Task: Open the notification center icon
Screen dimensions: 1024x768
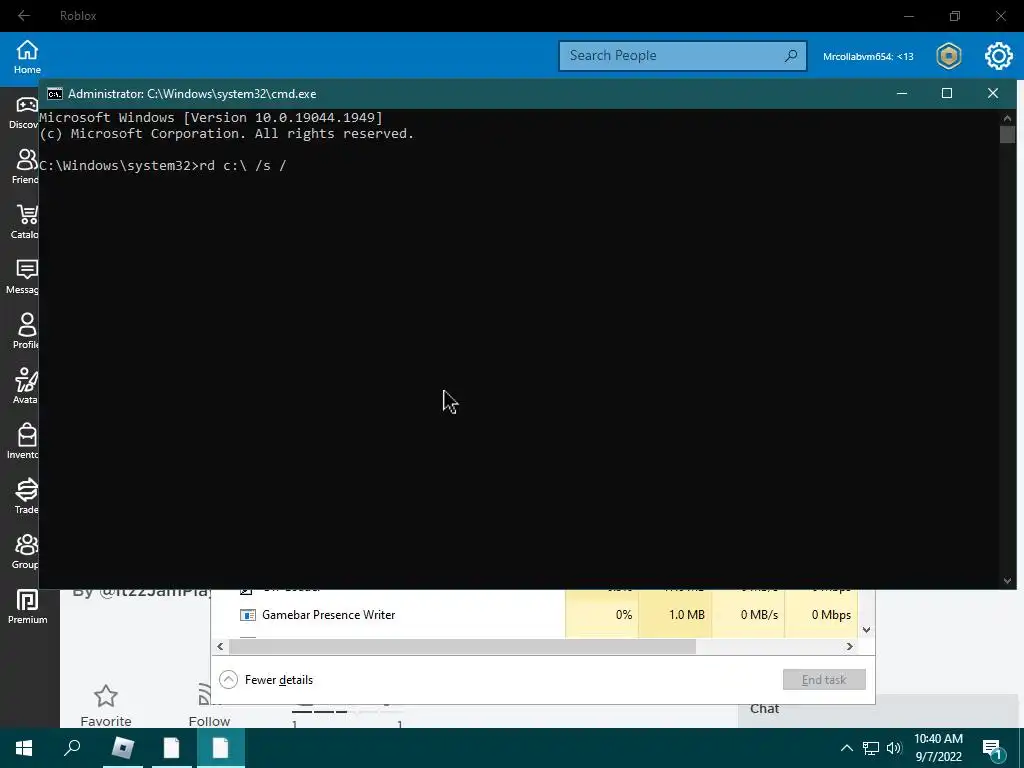Action: tap(993, 749)
